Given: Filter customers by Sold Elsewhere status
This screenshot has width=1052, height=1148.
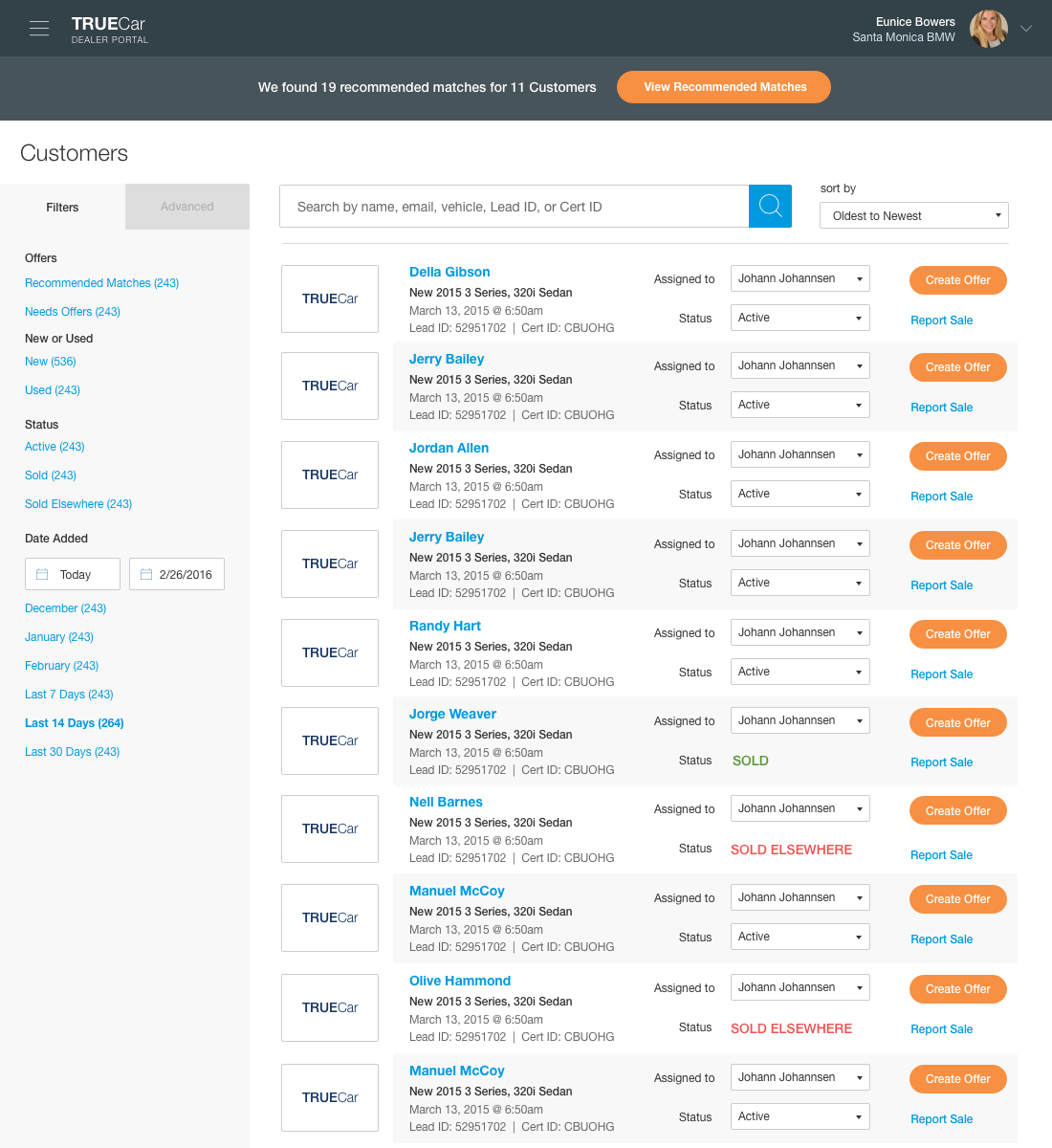Looking at the screenshot, I should click(77, 503).
